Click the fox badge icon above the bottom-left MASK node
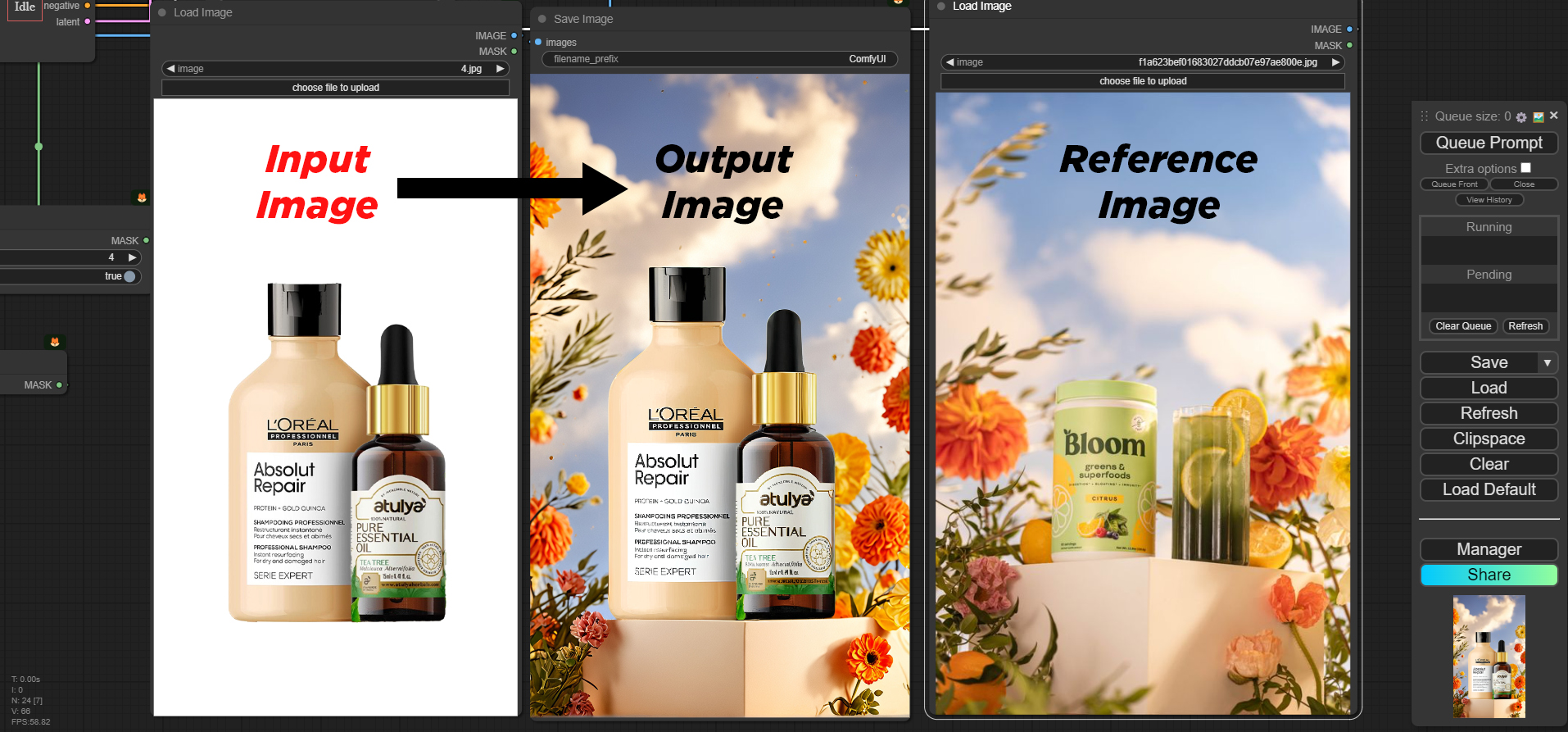The height and width of the screenshot is (732, 1568). point(55,342)
